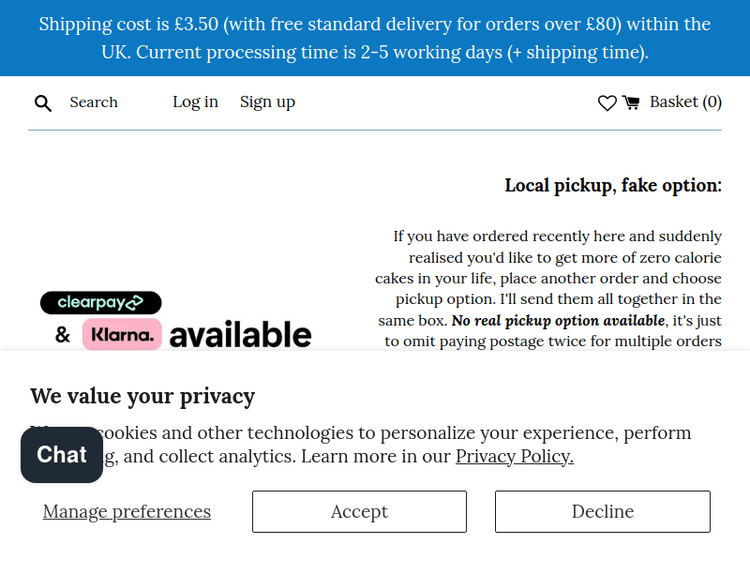Click the ampersand between Clearpay and Klarna

coord(63,336)
